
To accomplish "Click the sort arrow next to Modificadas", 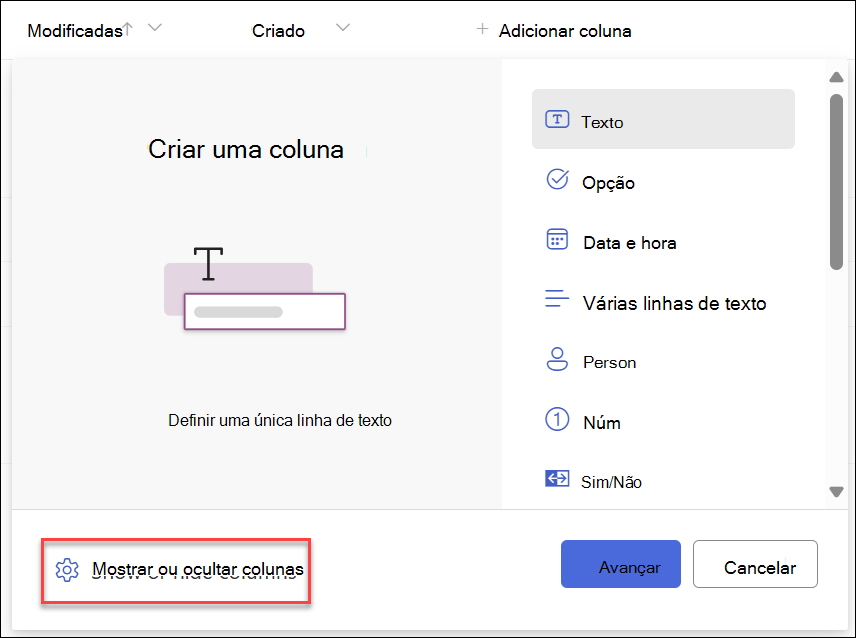I will click(x=127, y=28).
